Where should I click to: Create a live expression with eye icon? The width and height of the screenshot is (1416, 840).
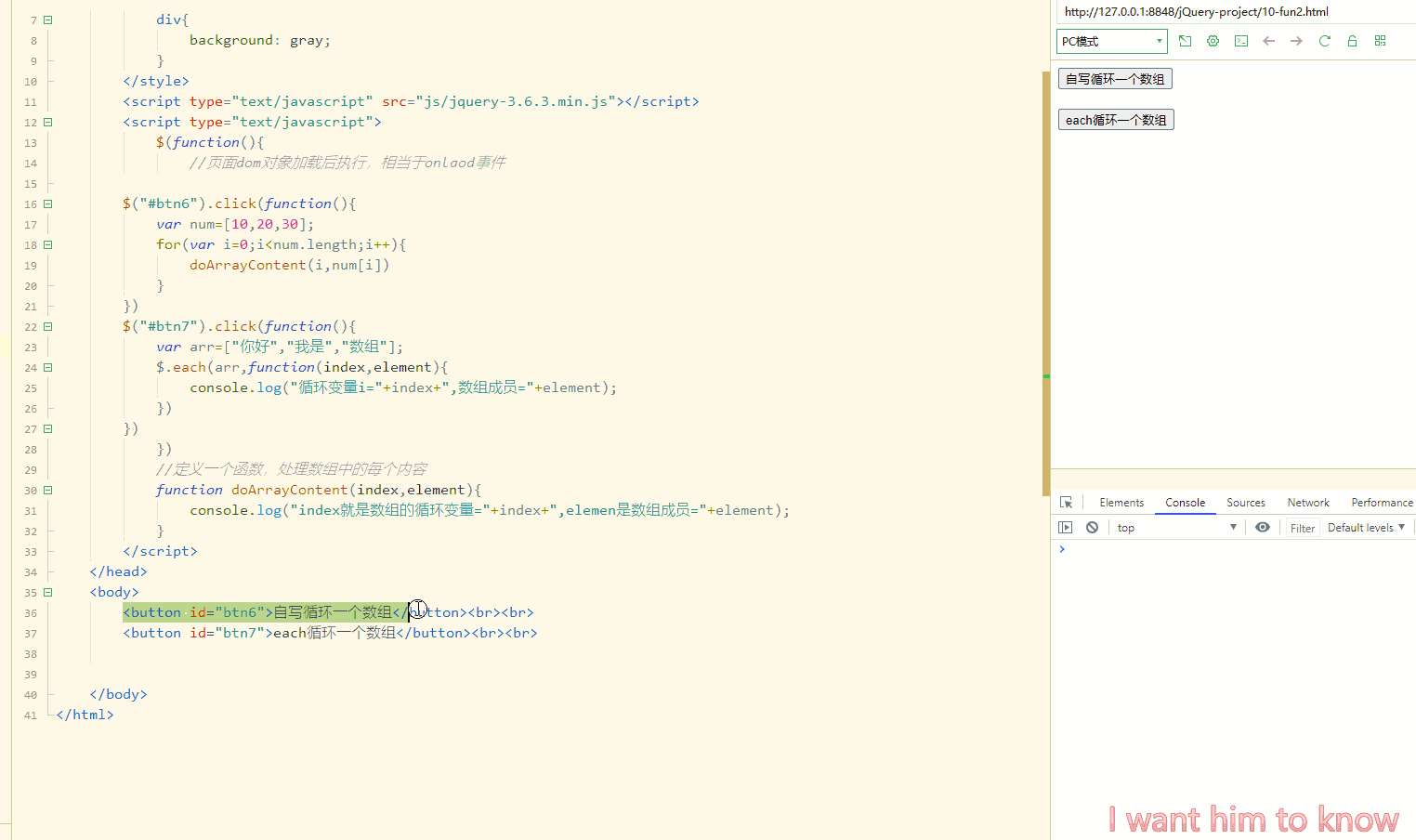pos(1262,527)
